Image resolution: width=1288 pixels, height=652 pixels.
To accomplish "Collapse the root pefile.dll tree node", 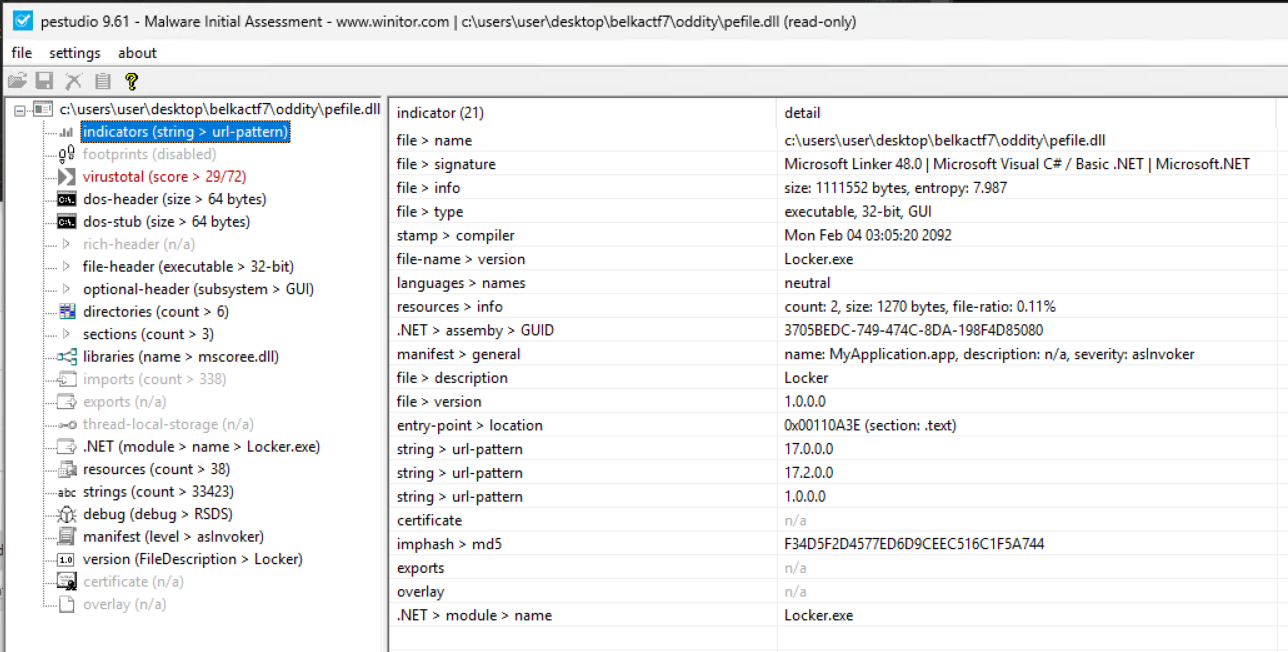I will (x=20, y=109).
